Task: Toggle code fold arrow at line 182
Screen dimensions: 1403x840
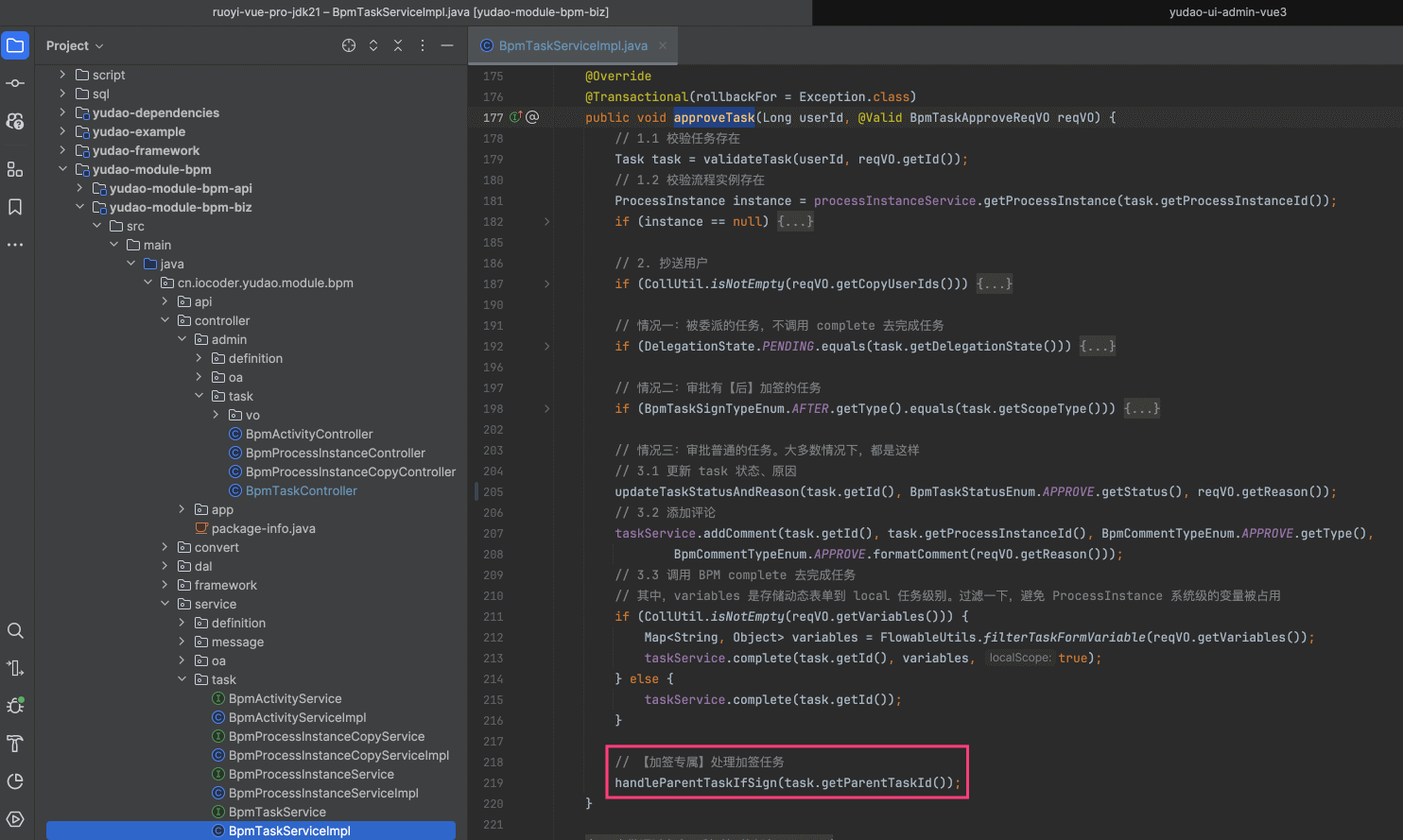Action: tap(546, 221)
